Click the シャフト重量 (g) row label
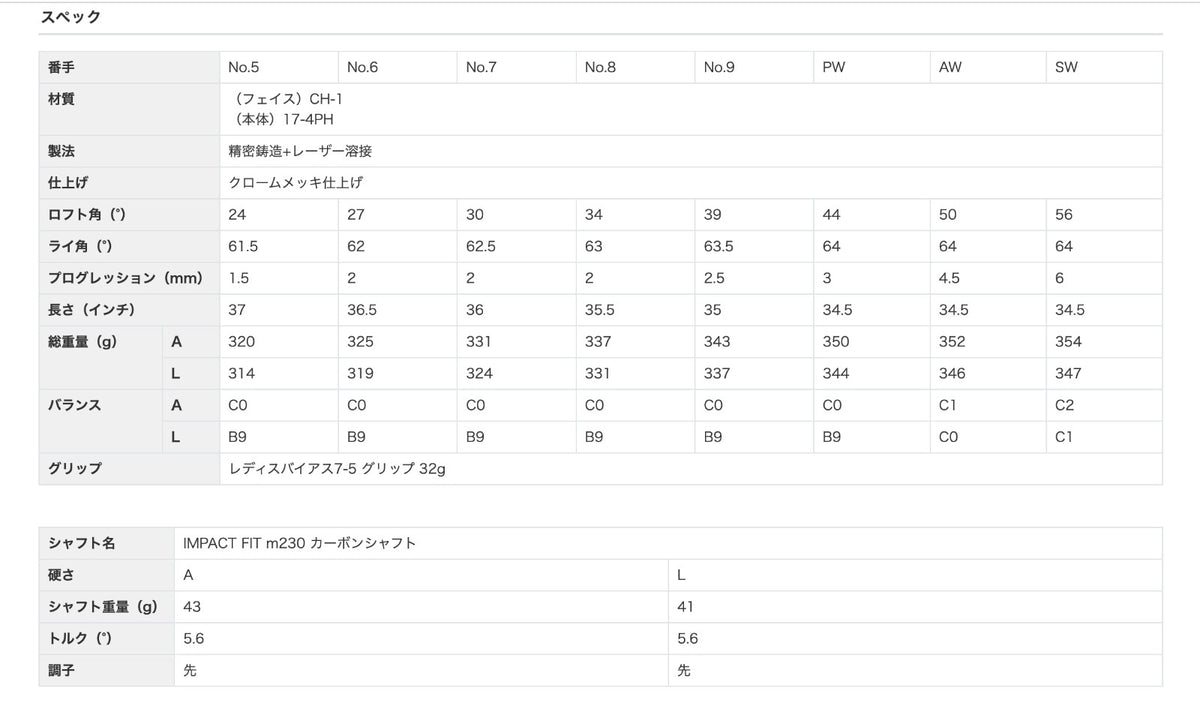 pyautogui.click(x=103, y=607)
